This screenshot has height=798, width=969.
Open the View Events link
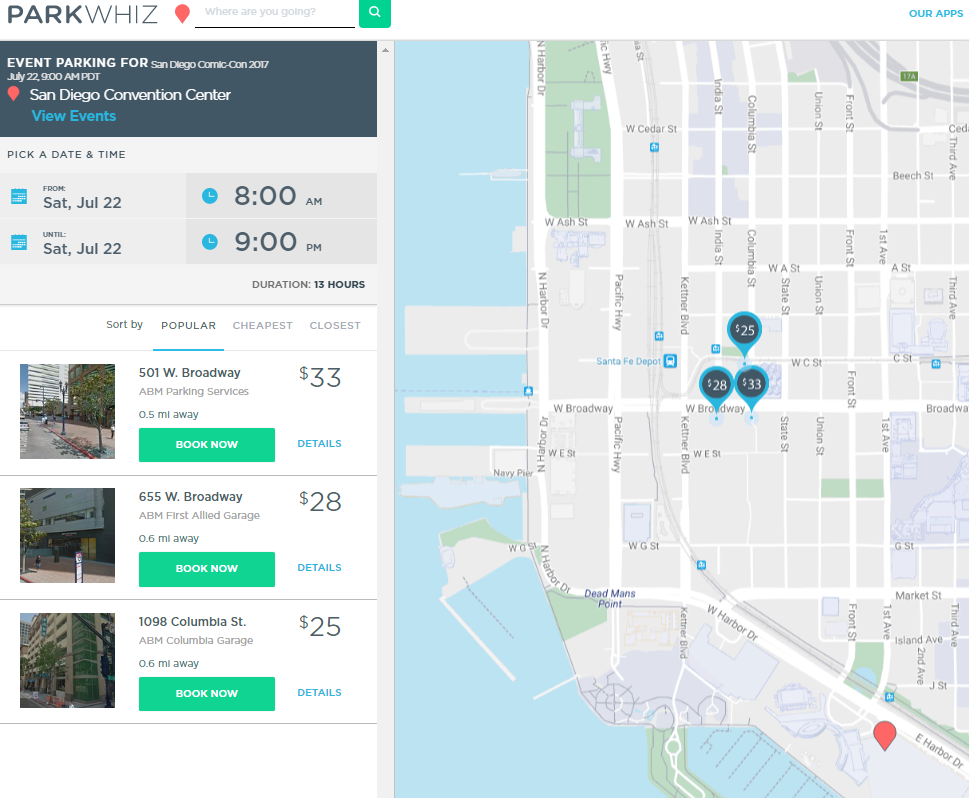tap(74, 116)
